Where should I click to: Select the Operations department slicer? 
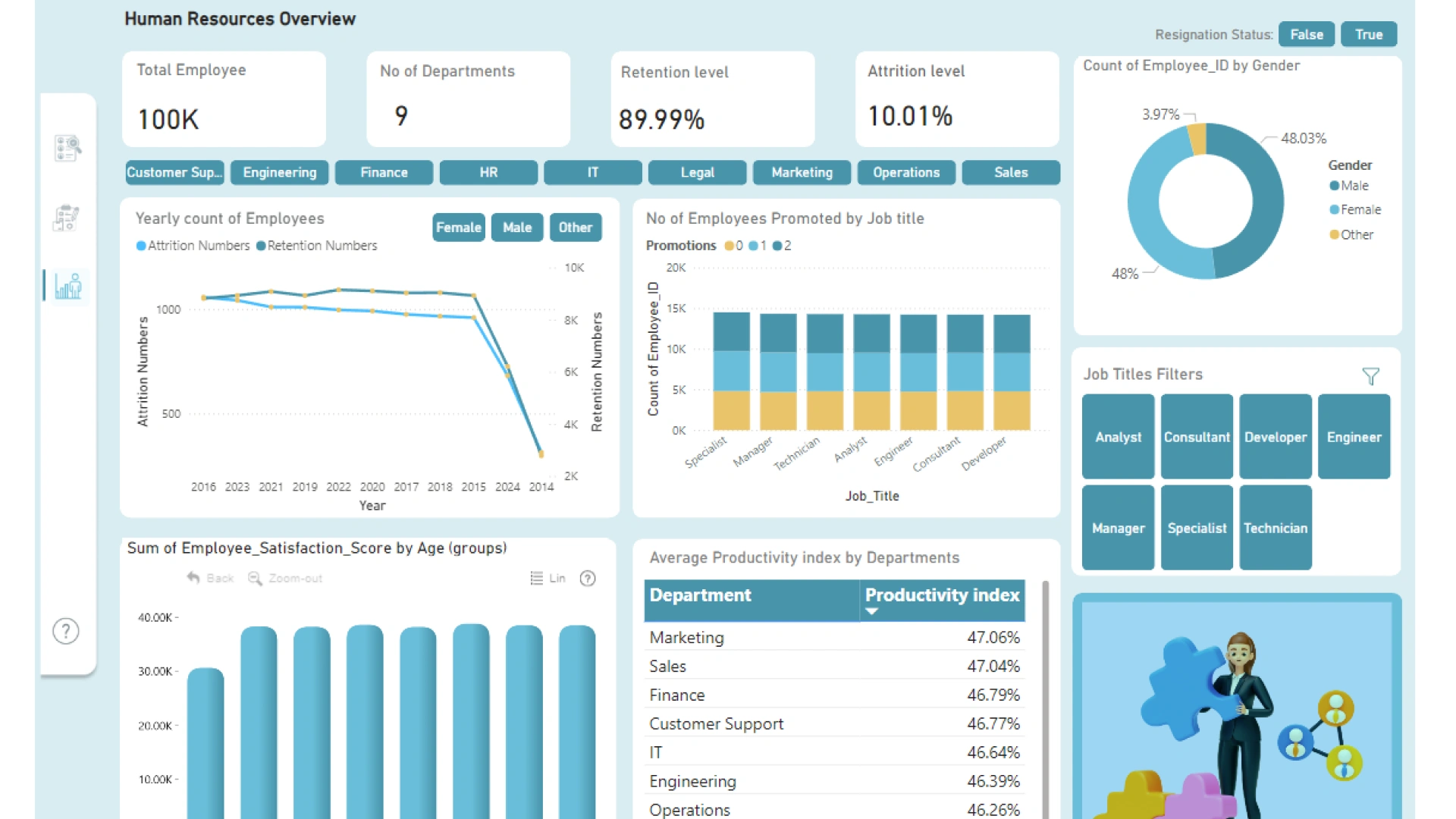click(x=906, y=172)
